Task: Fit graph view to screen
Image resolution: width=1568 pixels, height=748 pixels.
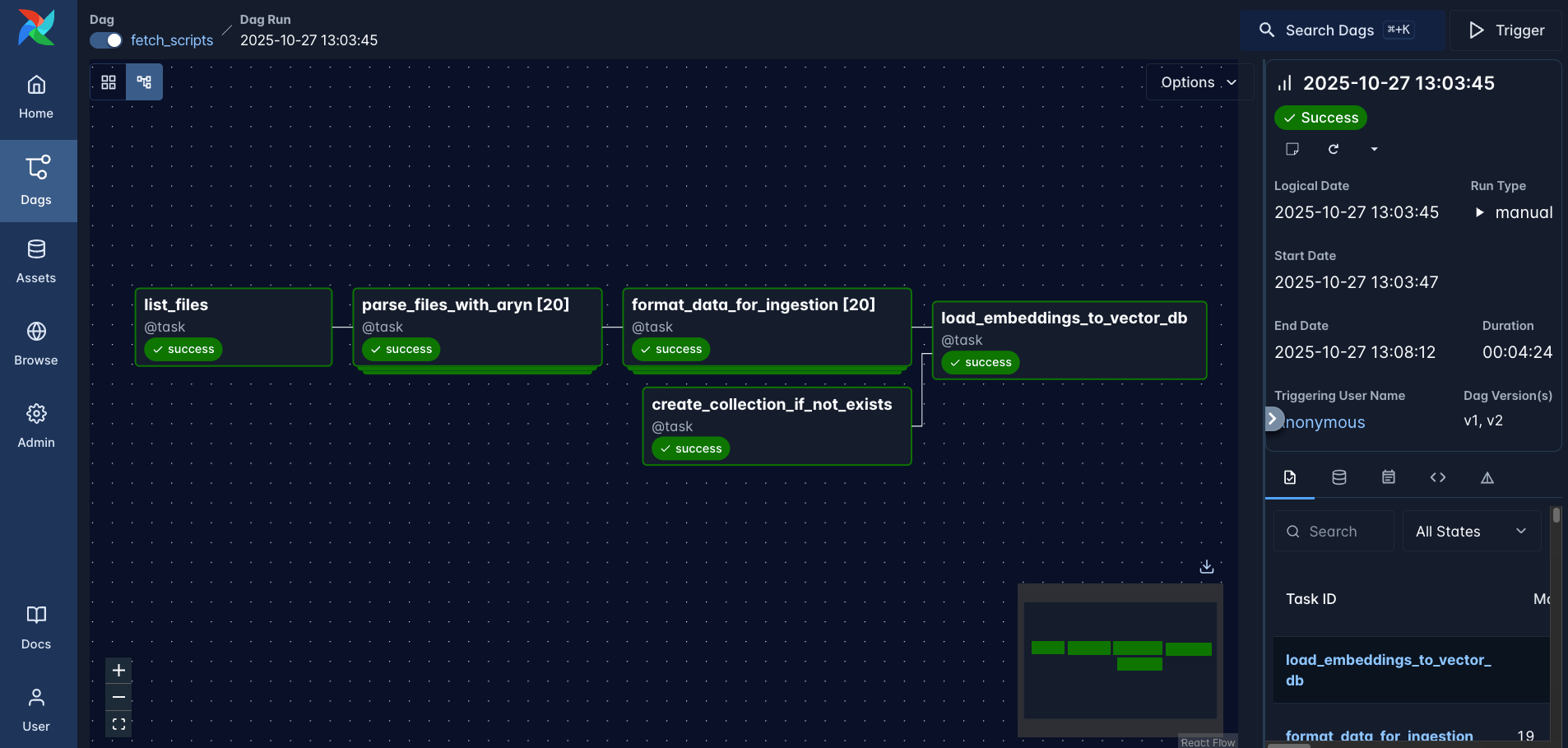Action: click(118, 724)
